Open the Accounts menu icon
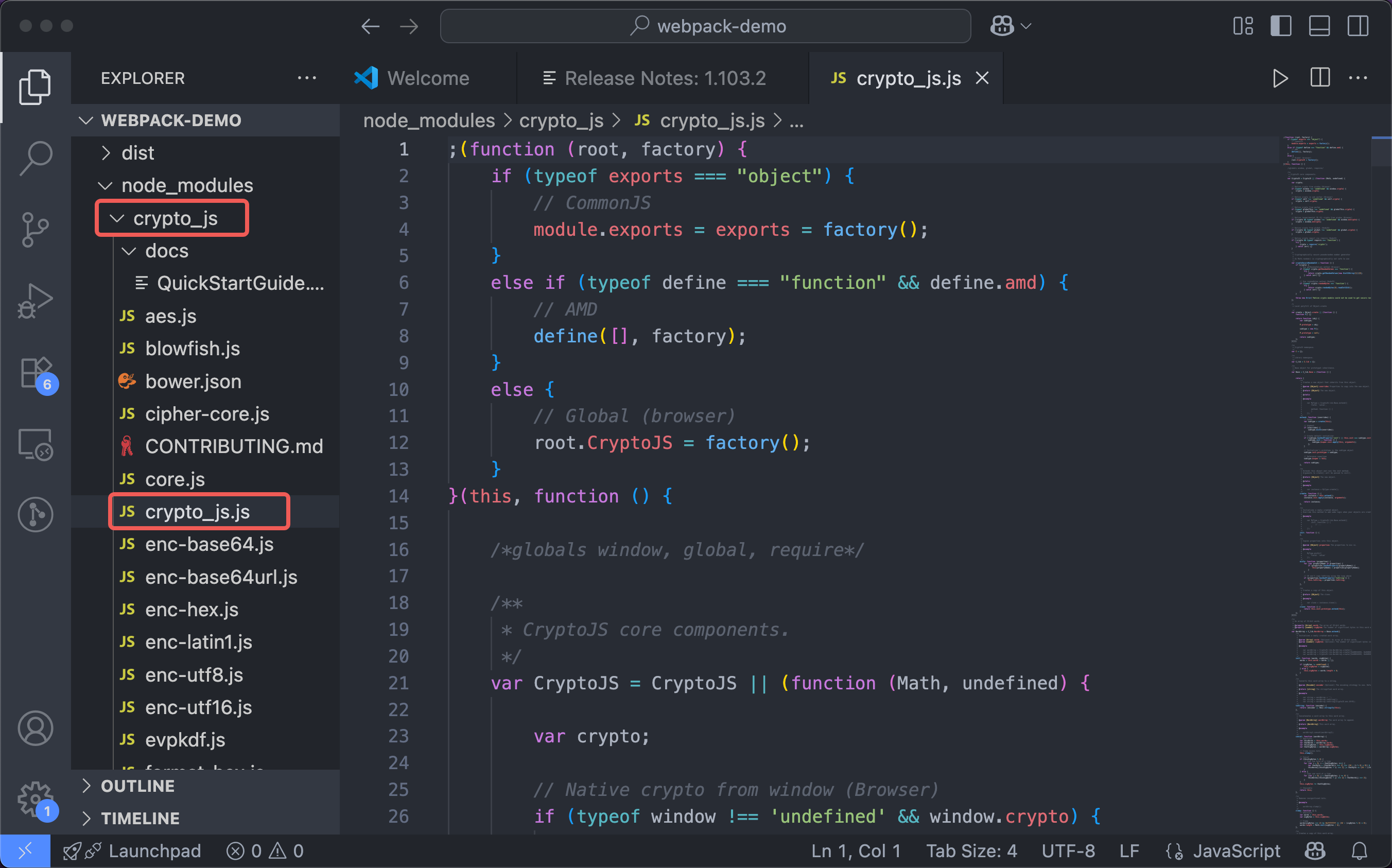 tap(36, 728)
